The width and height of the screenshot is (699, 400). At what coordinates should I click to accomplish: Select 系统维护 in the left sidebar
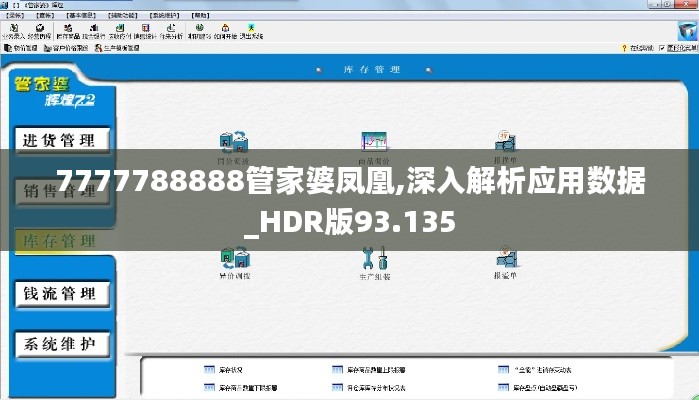(x=60, y=345)
